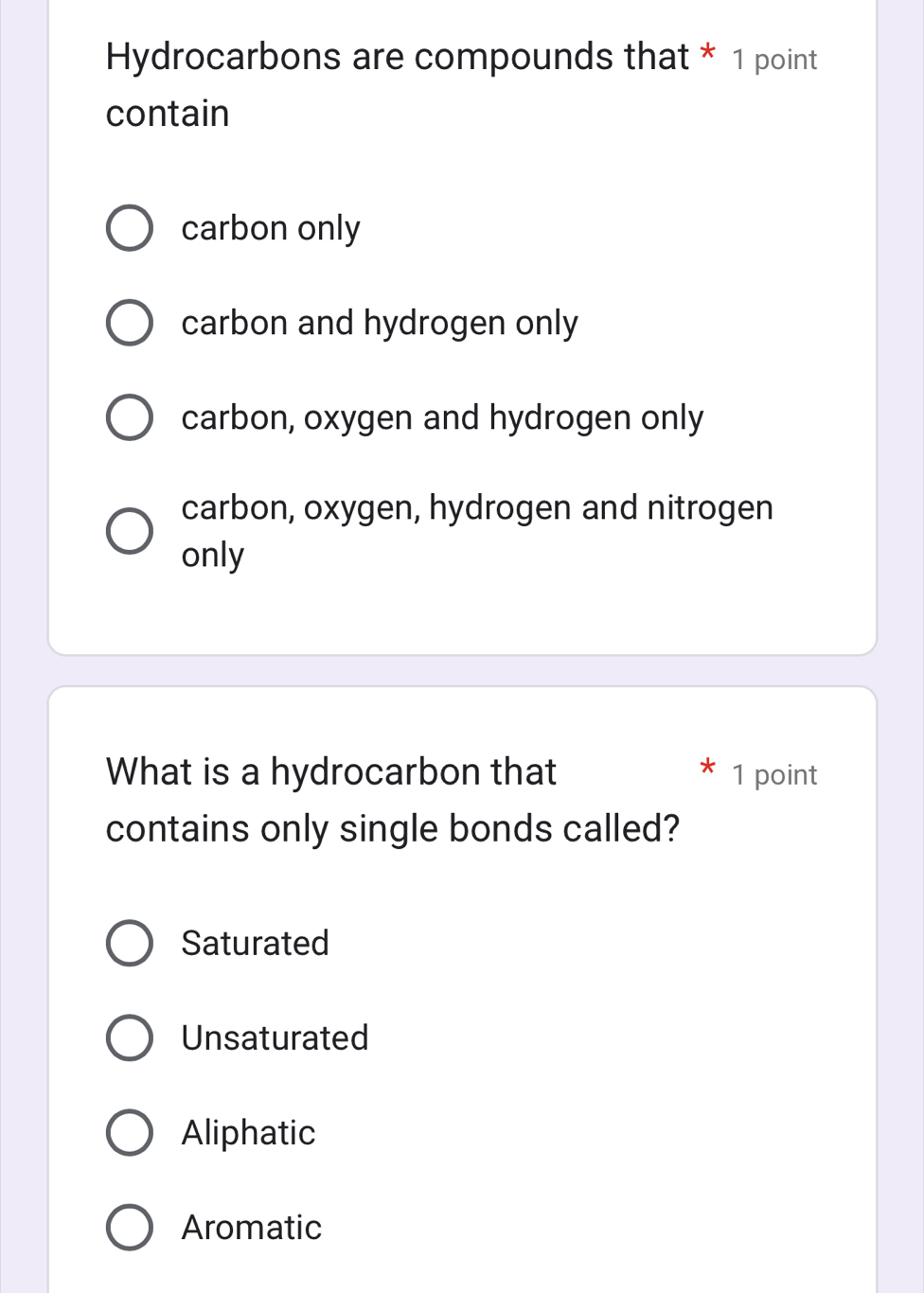
Task: Click the 'carbon and hydrogen only' label text
Action: tap(380, 323)
